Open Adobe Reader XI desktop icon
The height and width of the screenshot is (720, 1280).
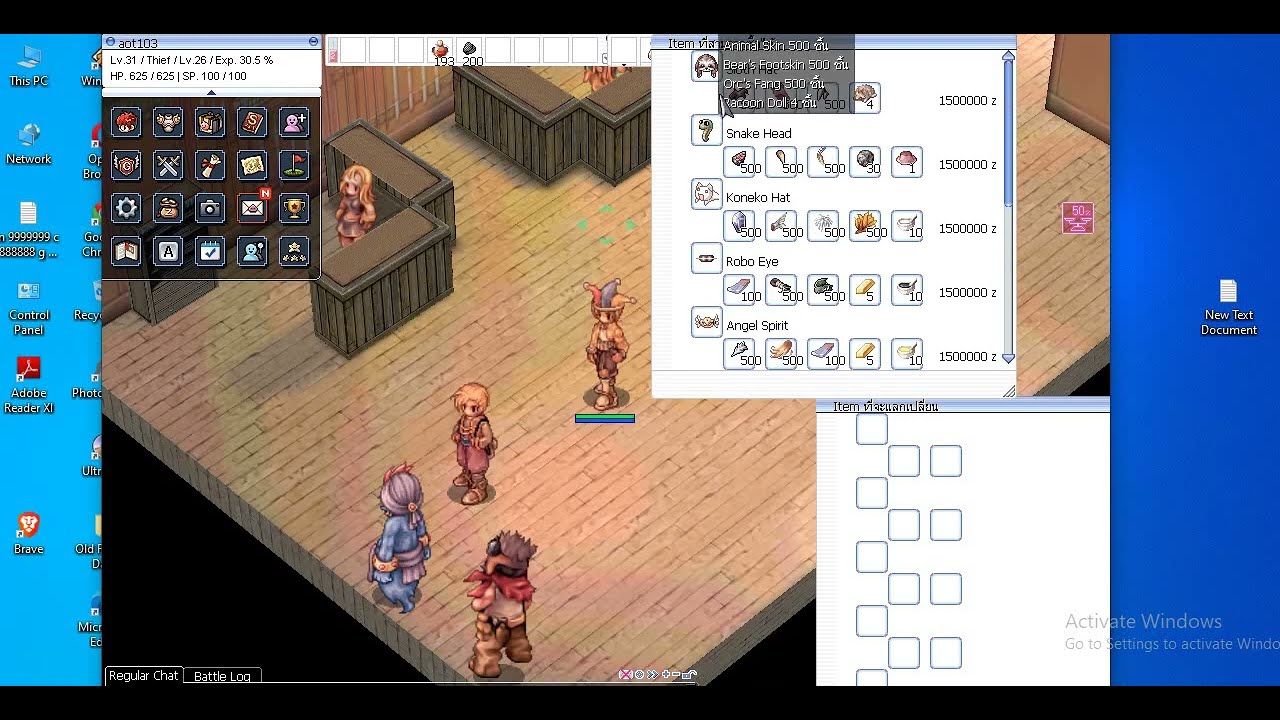point(28,385)
